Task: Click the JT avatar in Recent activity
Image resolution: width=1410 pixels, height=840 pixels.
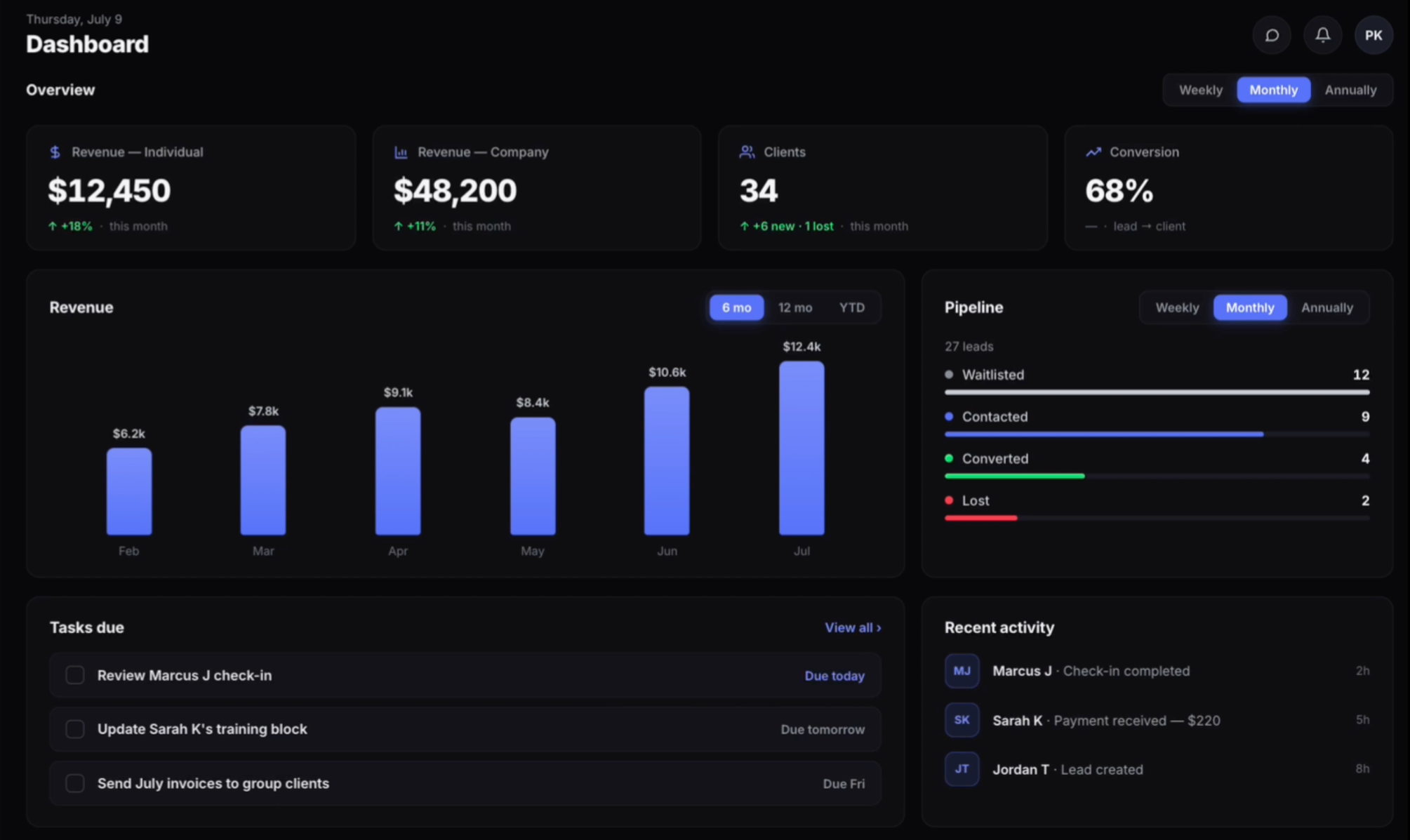Action: [x=962, y=769]
